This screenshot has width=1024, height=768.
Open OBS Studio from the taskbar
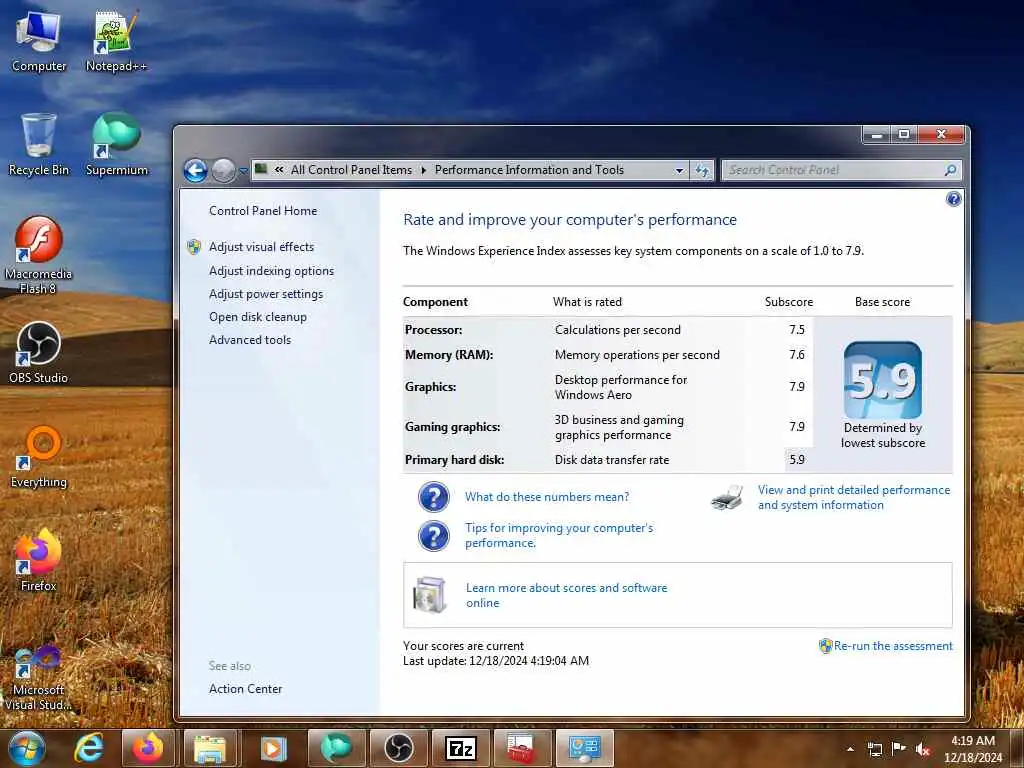point(397,748)
